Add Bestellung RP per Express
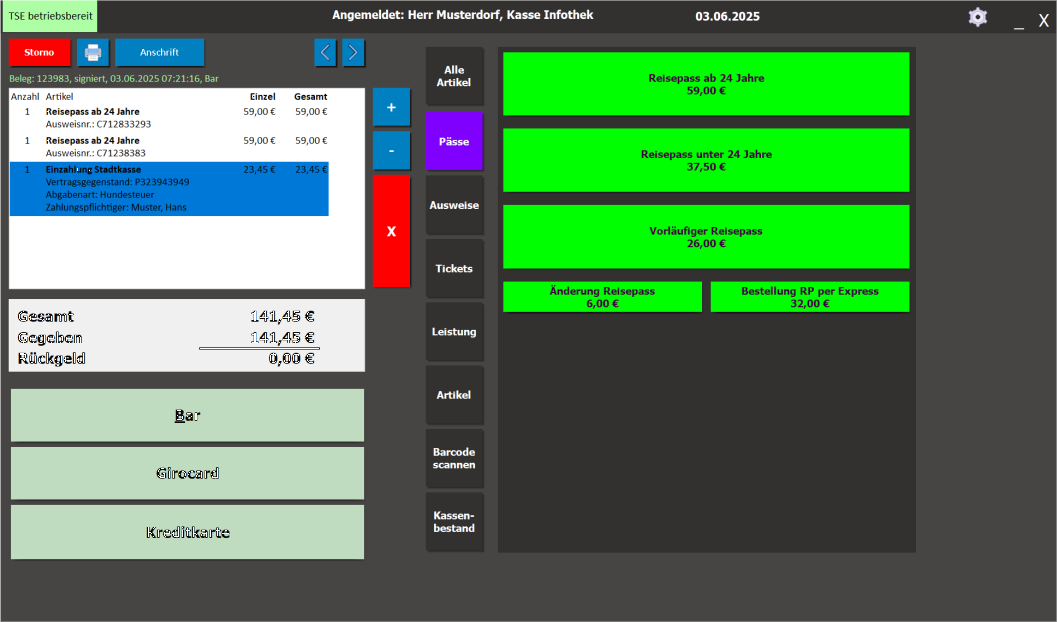 tap(809, 297)
